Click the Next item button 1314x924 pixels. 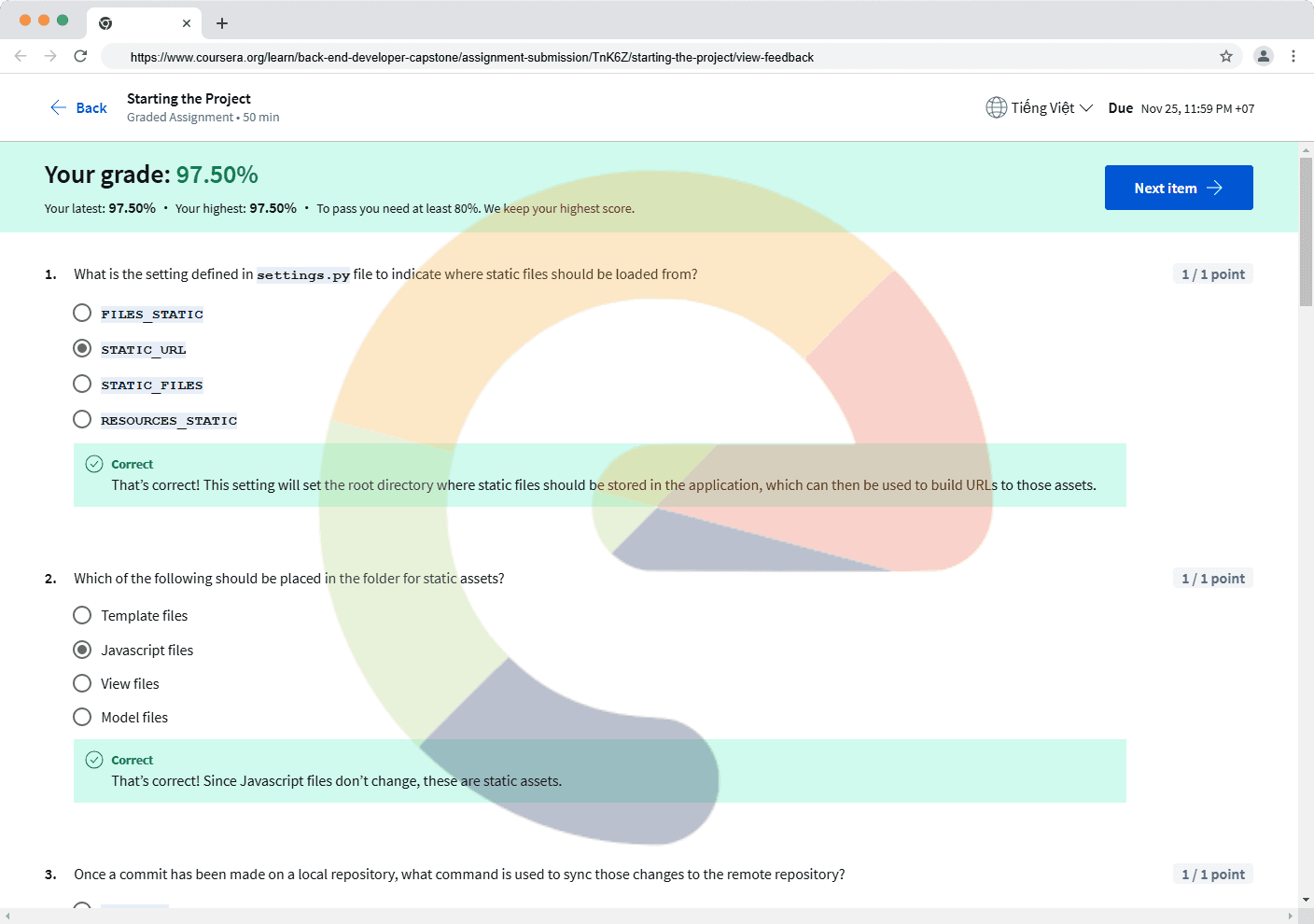pyautogui.click(x=1178, y=188)
